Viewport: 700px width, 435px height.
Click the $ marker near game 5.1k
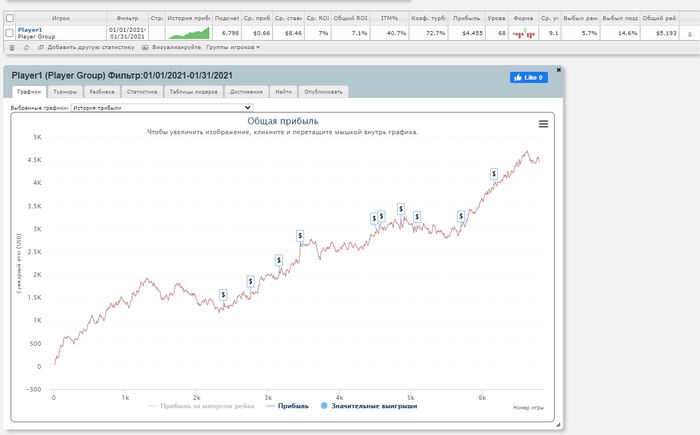click(x=417, y=217)
